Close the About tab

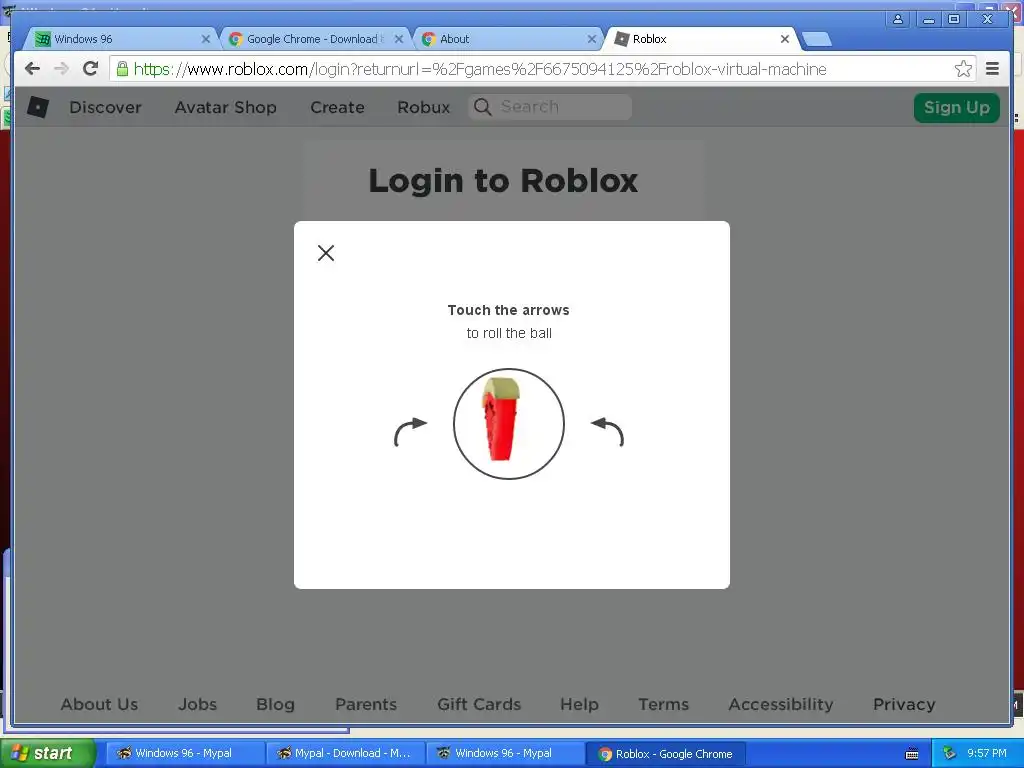pos(592,39)
